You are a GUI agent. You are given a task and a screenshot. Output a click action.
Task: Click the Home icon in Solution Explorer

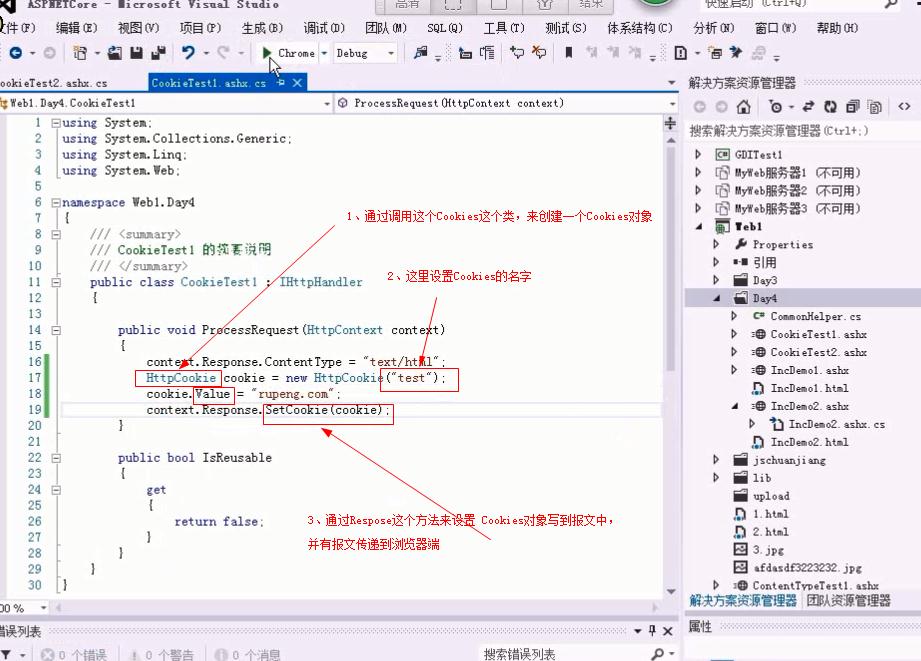[743, 107]
